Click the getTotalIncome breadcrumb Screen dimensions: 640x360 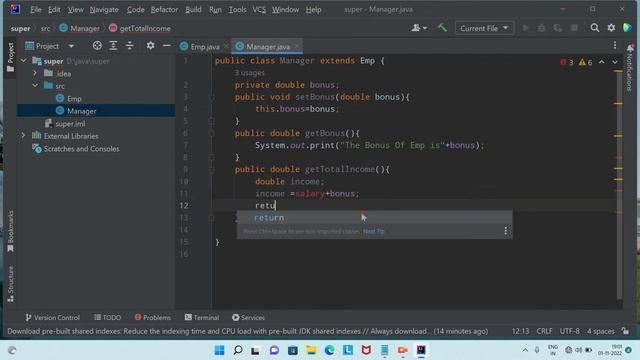tap(140, 28)
